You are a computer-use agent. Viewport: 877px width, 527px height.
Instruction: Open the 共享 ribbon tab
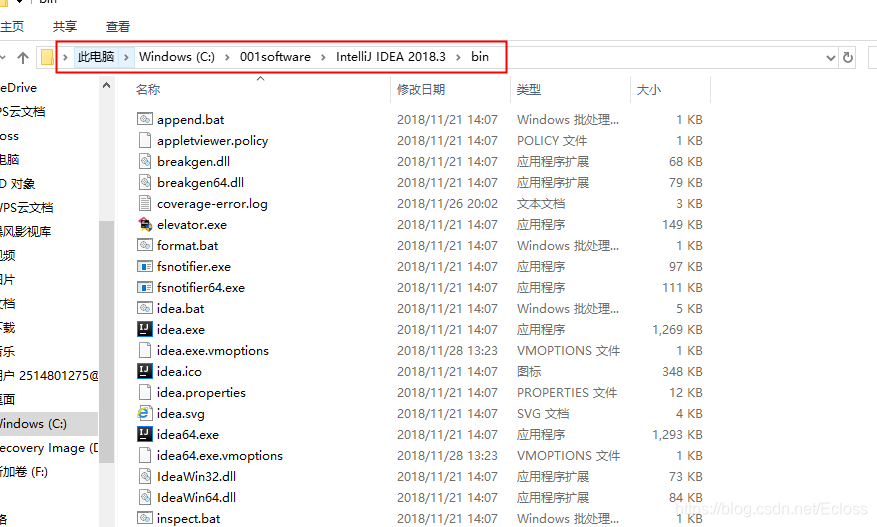(x=65, y=26)
